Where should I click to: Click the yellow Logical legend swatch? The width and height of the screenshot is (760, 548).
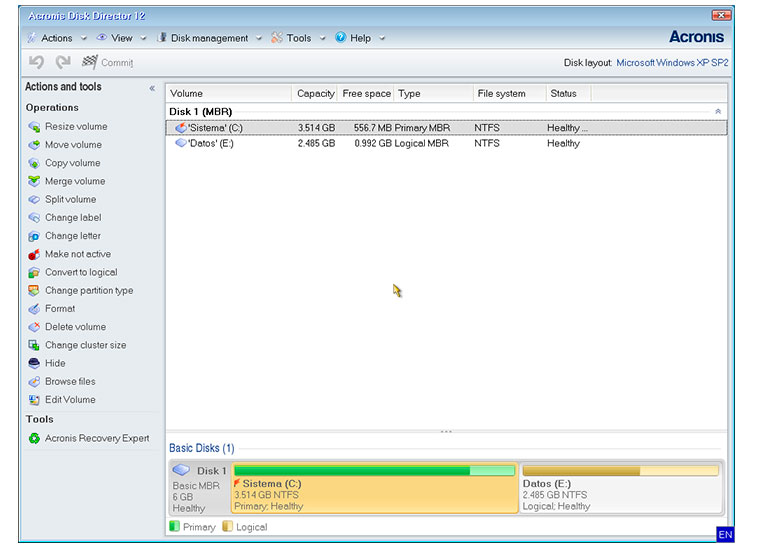227,526
